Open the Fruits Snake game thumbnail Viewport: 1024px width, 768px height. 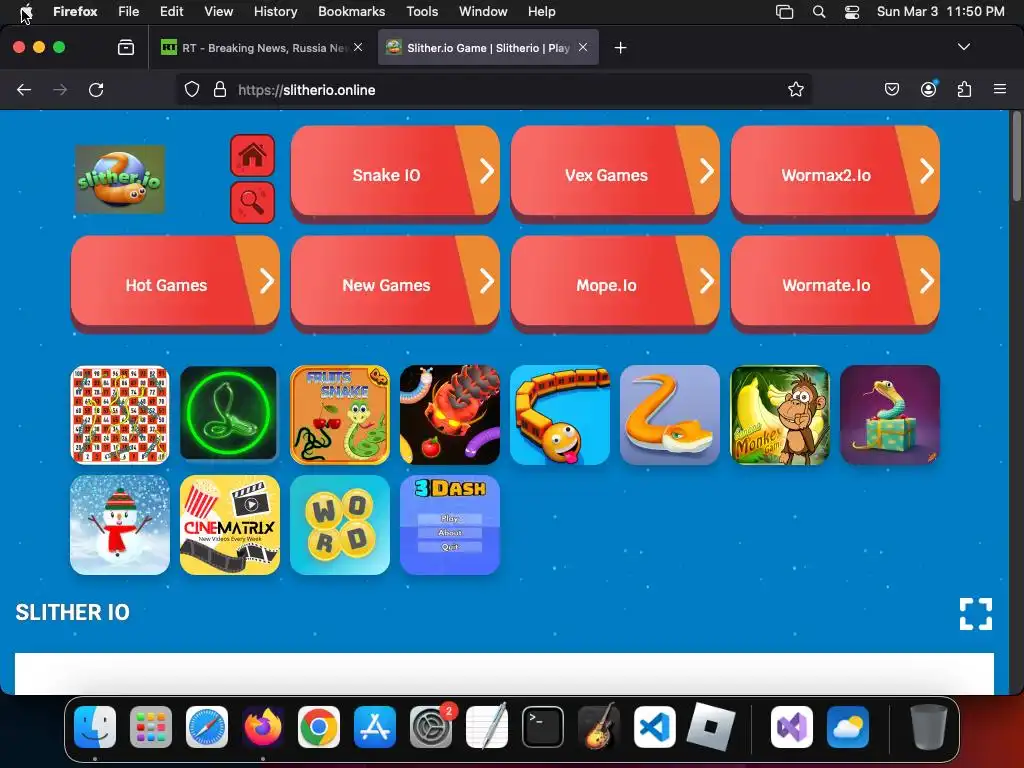point(340,415)
